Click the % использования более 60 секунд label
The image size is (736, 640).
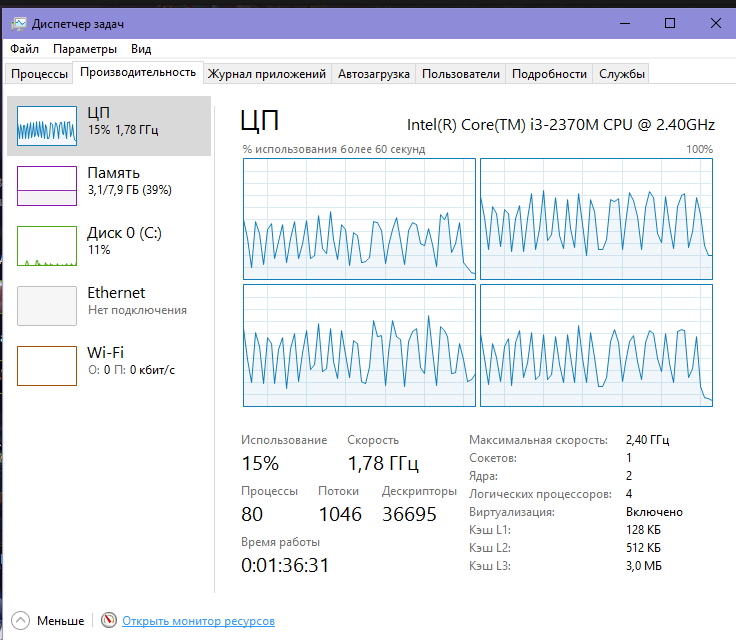pos(334,149)
